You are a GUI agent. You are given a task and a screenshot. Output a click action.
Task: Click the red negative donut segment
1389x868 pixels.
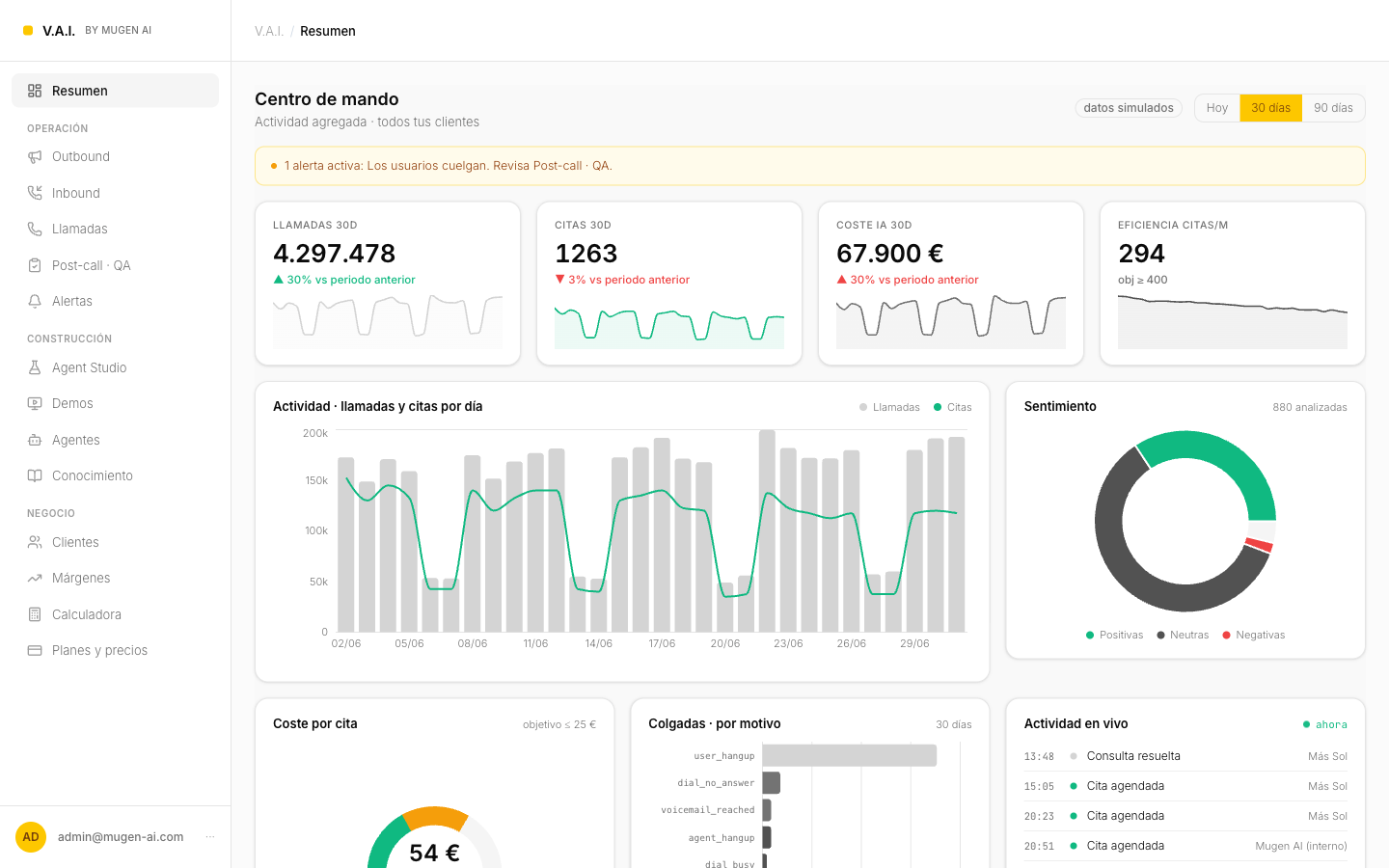click(x=1259, y=545)
